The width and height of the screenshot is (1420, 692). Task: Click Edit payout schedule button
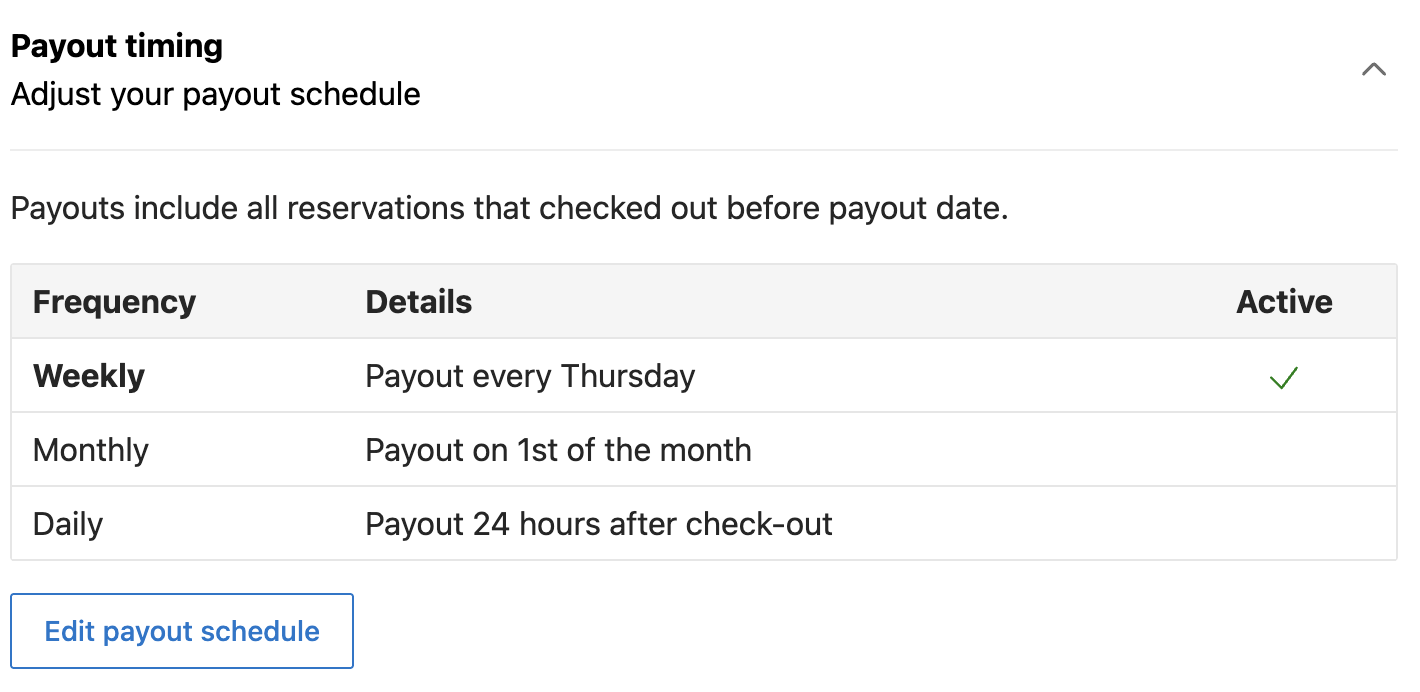pyautogui.click(x=182, y=631)
